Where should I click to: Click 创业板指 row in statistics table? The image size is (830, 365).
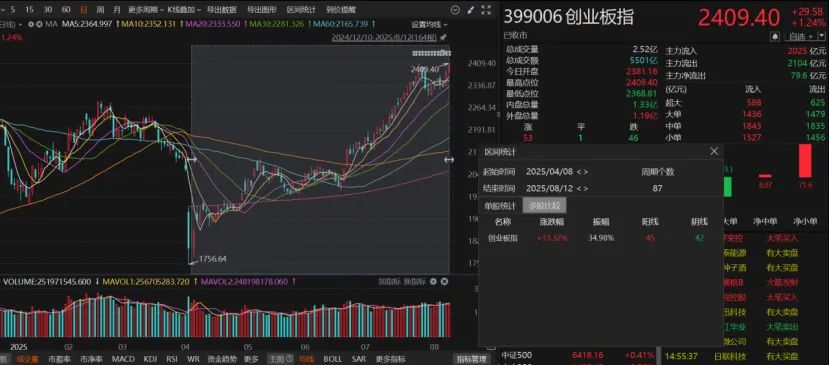tap(601, 238)
